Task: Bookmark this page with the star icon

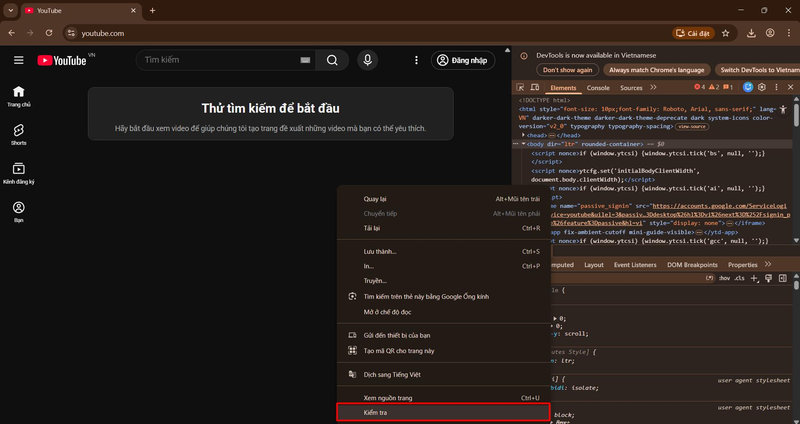Action: click(x=726, y=33)
